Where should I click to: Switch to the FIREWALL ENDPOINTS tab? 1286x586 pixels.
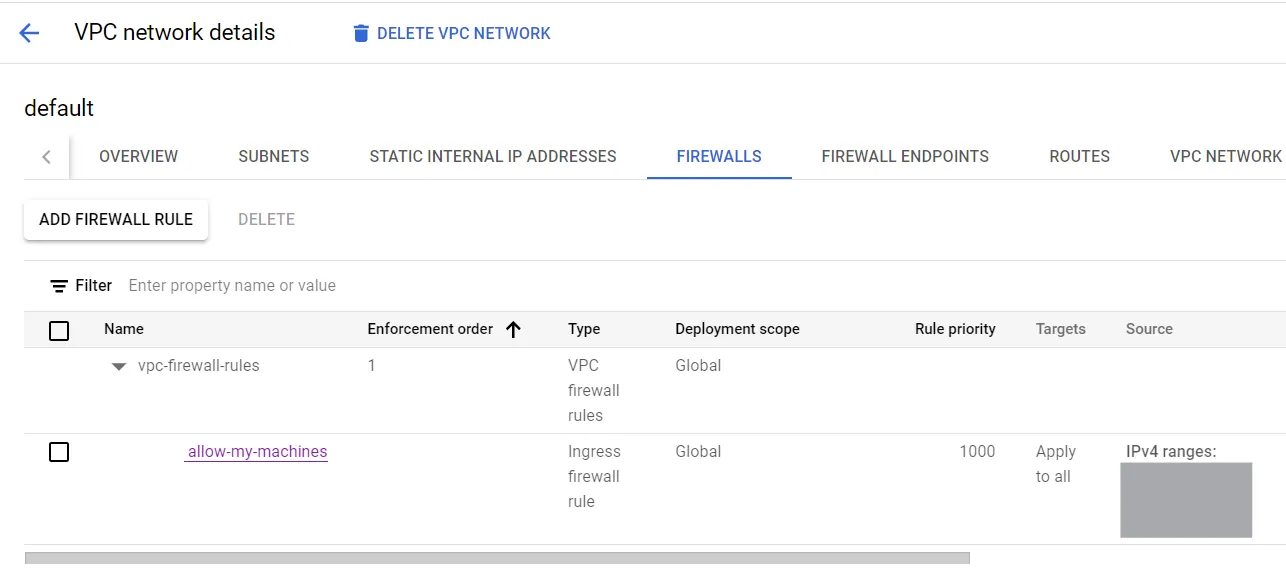904,156
